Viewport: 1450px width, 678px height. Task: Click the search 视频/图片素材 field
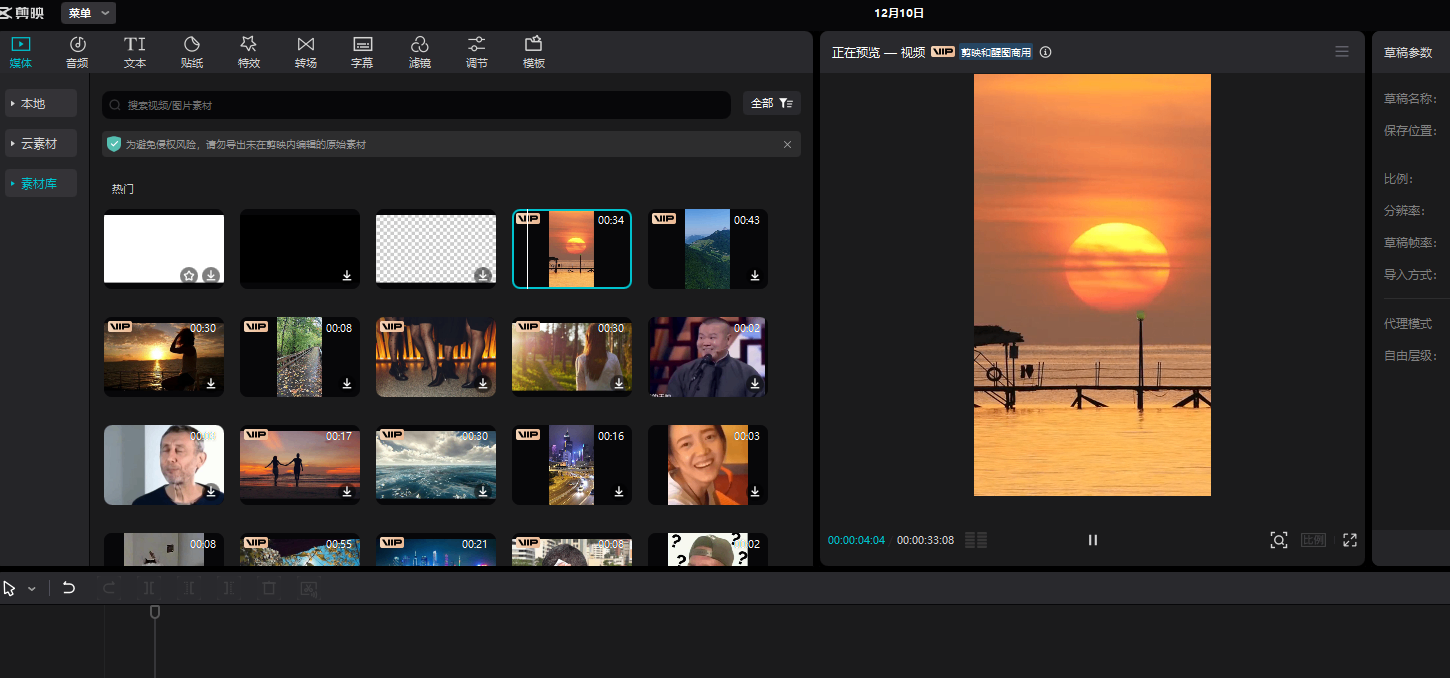[416, 105]
